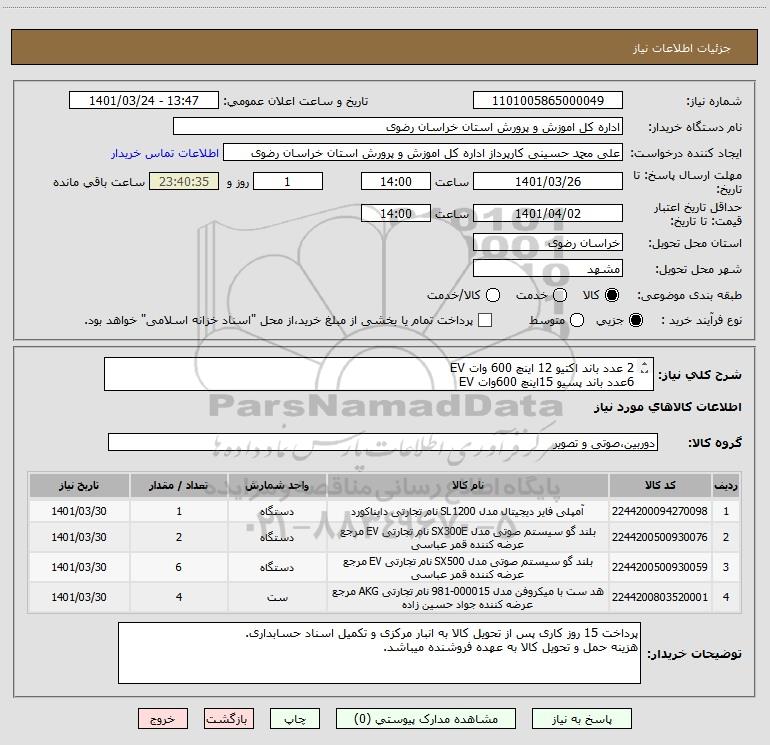Click the SL 1200 amplifier item name
The height and width of the screenshot is (745, 770).
click(x=468, y=511)
